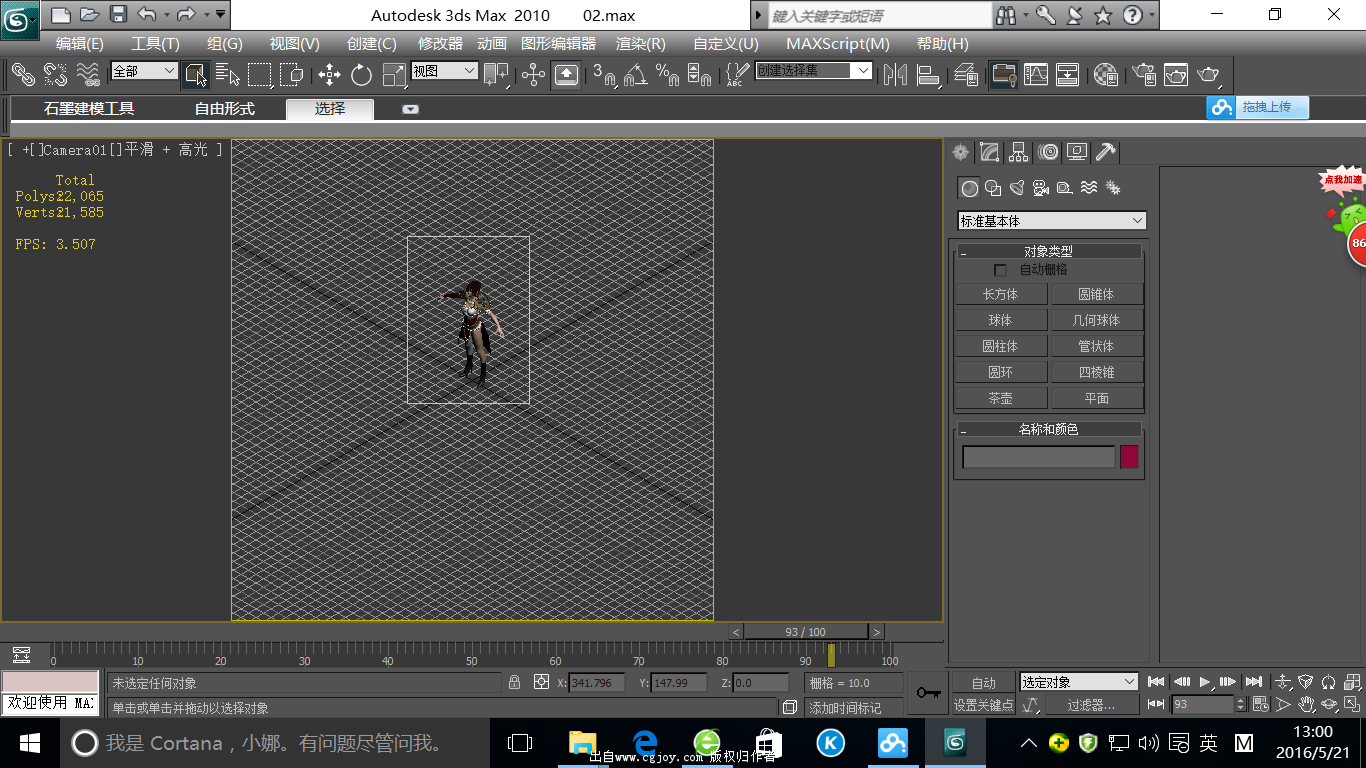Select the Systems category icon

(1113, 188)
